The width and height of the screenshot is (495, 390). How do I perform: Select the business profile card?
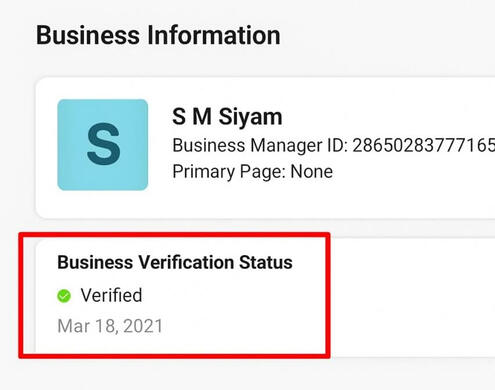point(265,148)
